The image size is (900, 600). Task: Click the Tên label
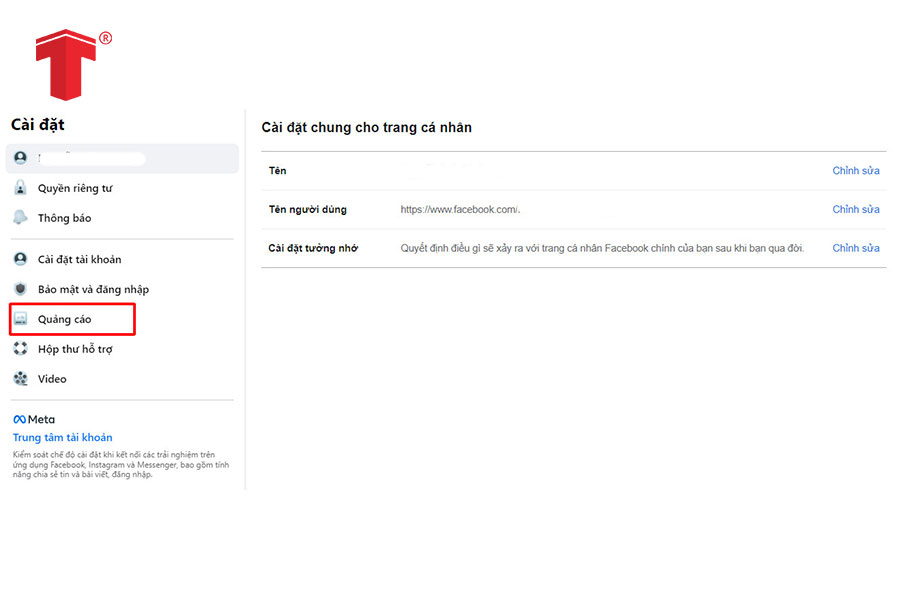277,171
